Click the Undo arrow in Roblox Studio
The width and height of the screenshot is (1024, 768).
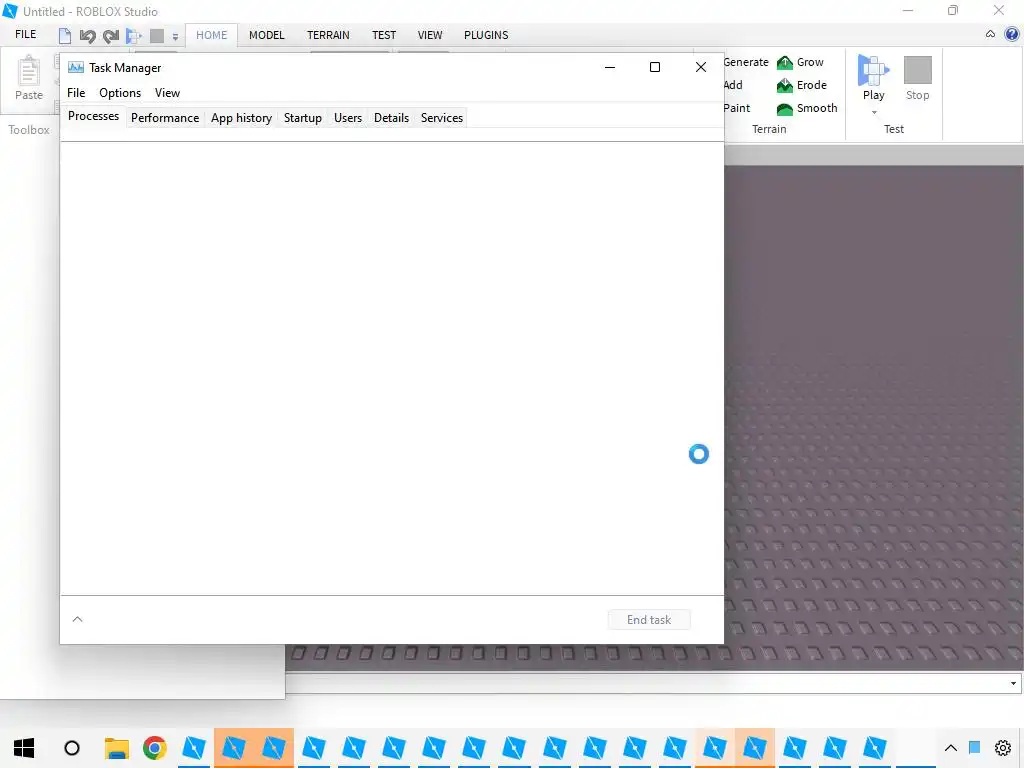point(88,36)
